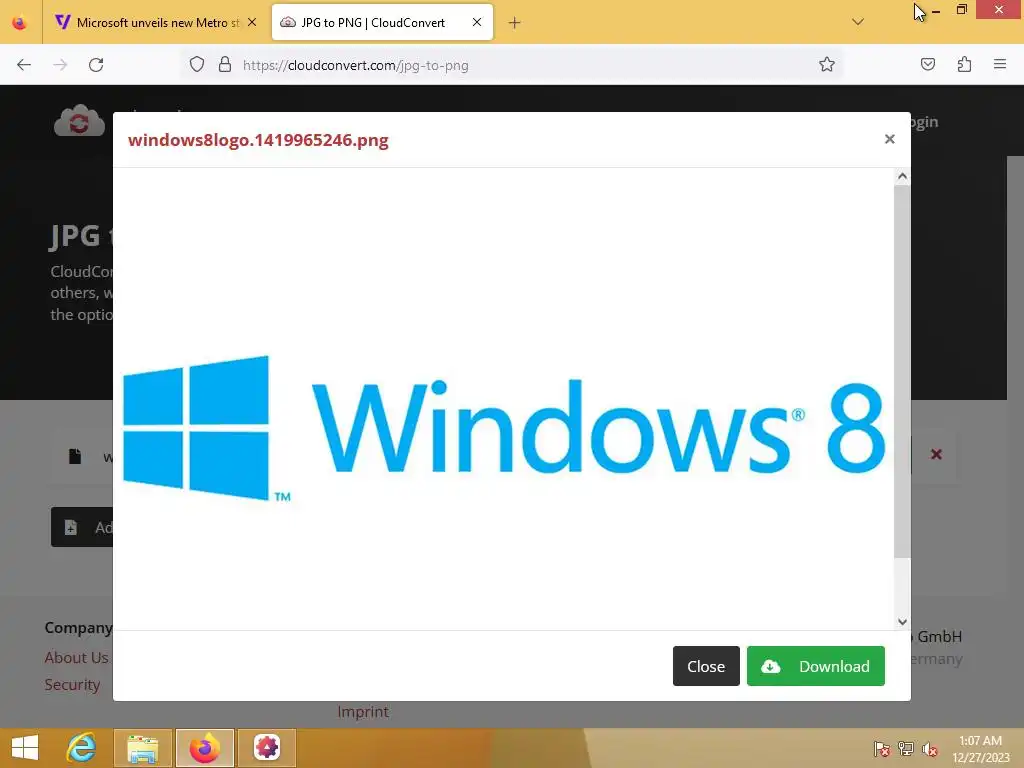Click the tracking protection shield icon

click(x=197, y=65)
